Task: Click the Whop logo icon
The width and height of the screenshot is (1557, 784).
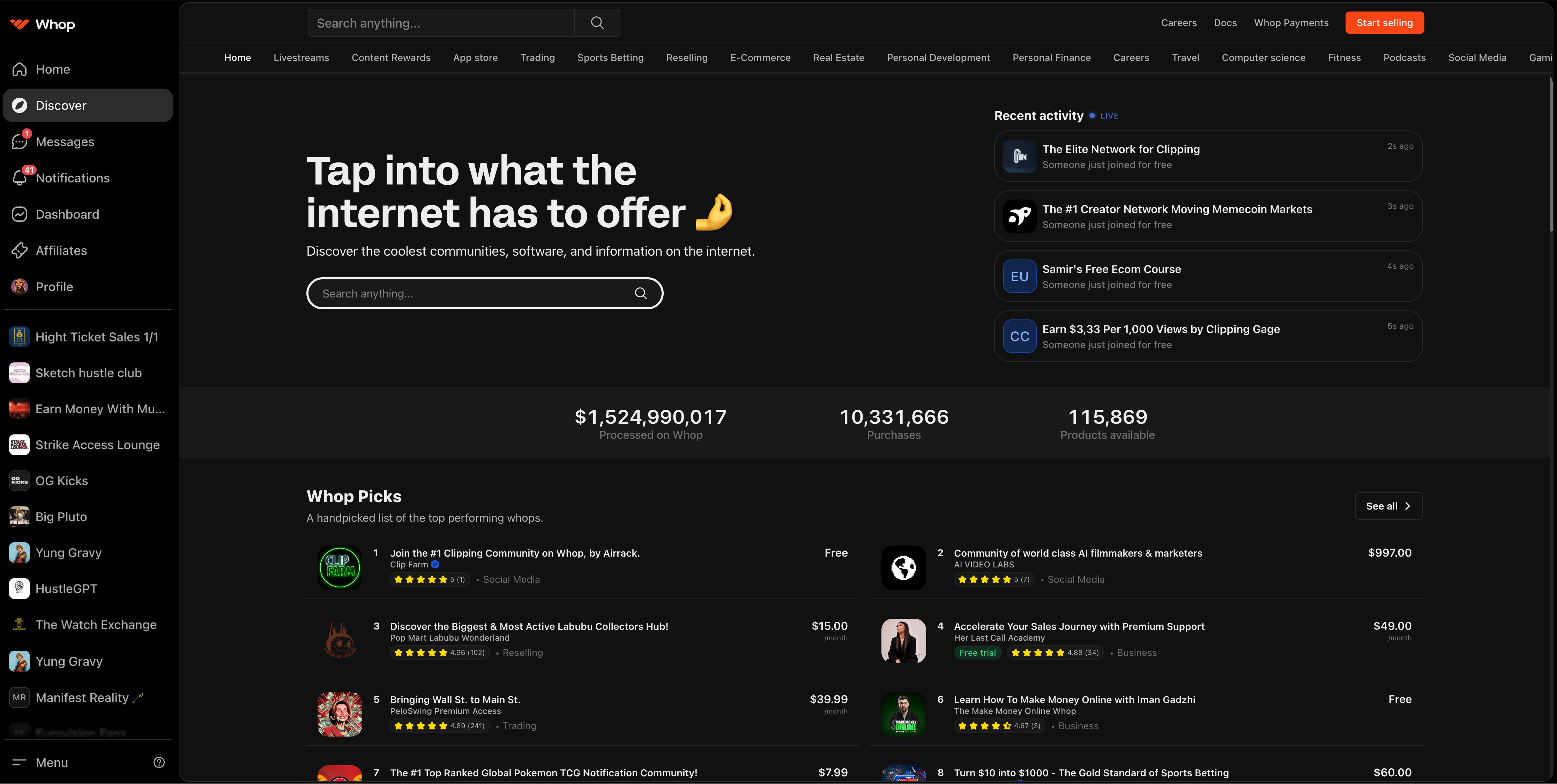Action: (x=19, y=24)
